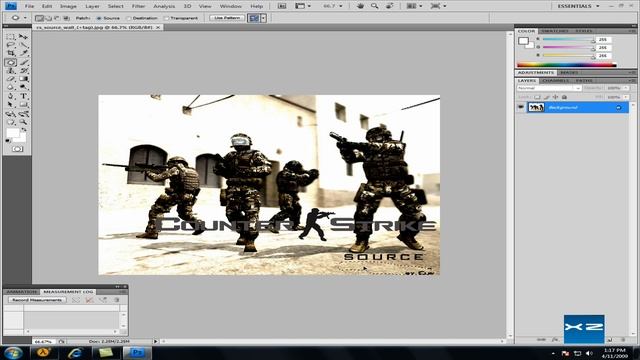Select the History Brush tool
This screenshot has width=640, height=360.
(x=23, y=71)
